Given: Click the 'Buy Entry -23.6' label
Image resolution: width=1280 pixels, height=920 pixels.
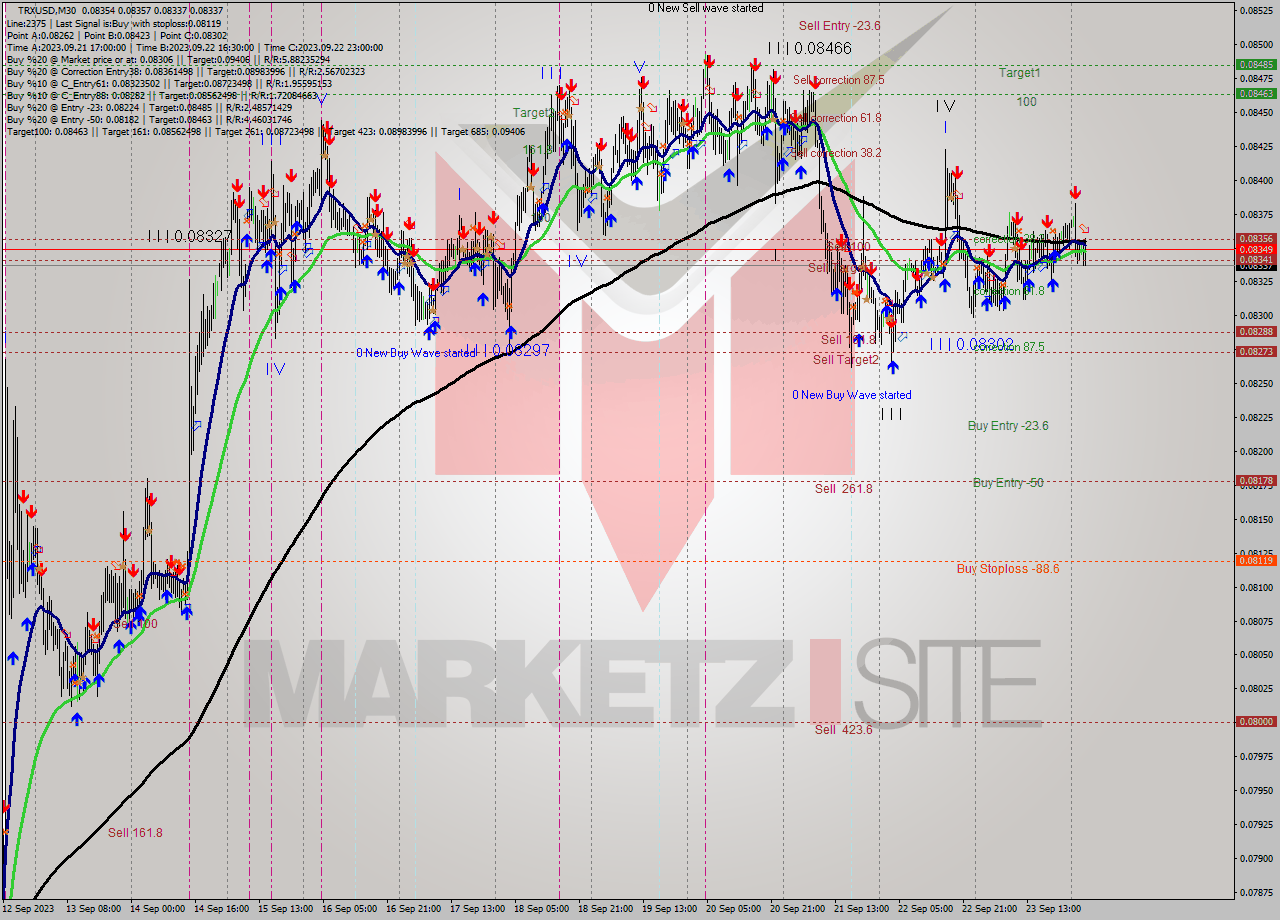Looking at the screenshot, I should pyautogui.click(x=1008, y=426).
